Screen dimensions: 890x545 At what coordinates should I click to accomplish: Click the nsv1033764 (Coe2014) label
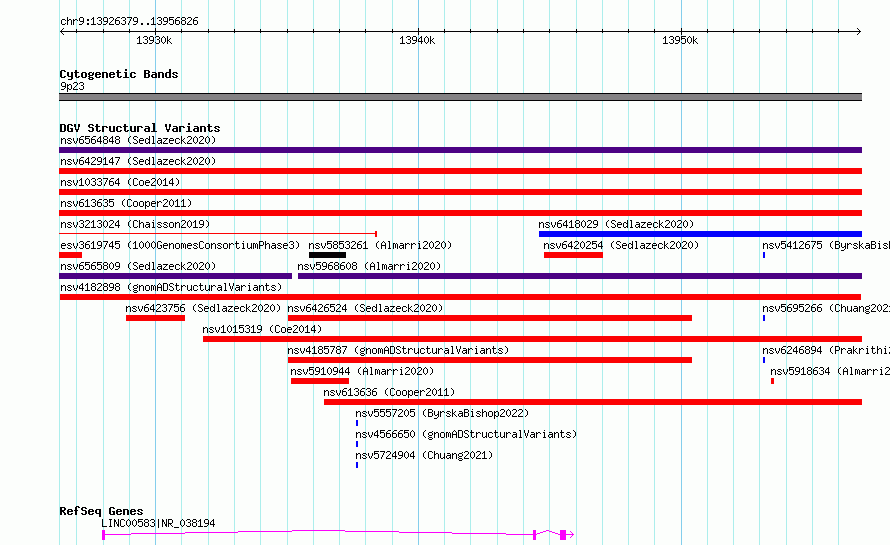[x=120, y=182]
